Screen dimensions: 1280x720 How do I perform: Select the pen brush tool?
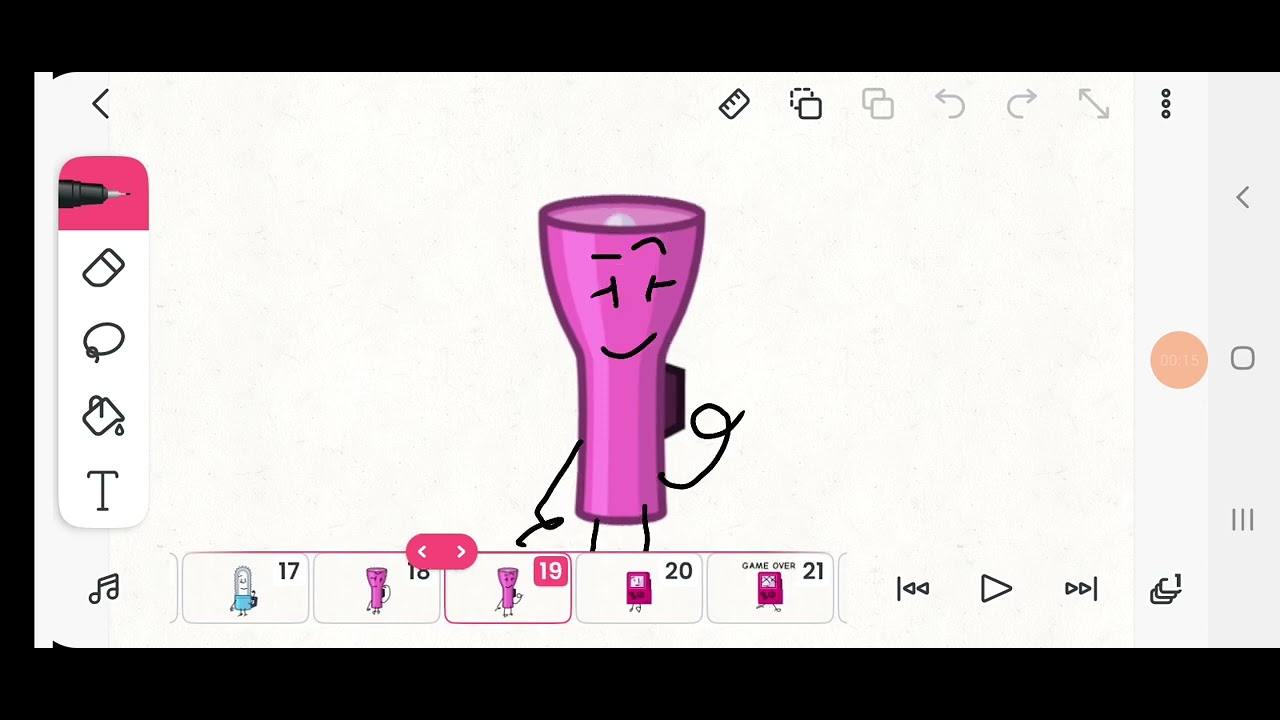103,194
